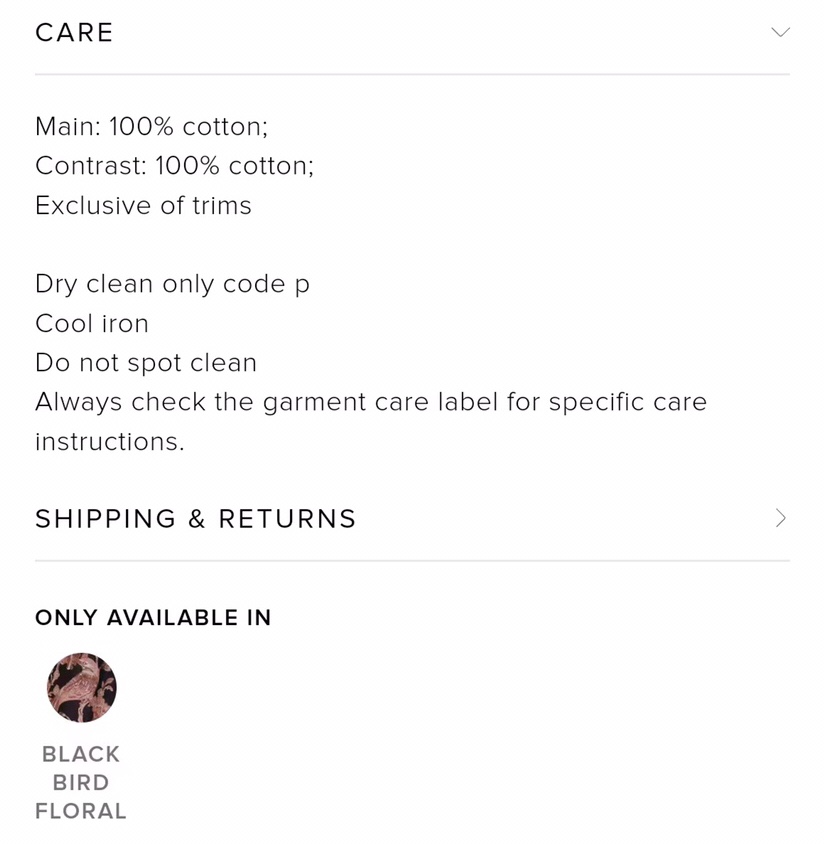Viewport: 824px width, 844px height.
Task: Click the divider line below Shipping & Returns
Action: 412,560
